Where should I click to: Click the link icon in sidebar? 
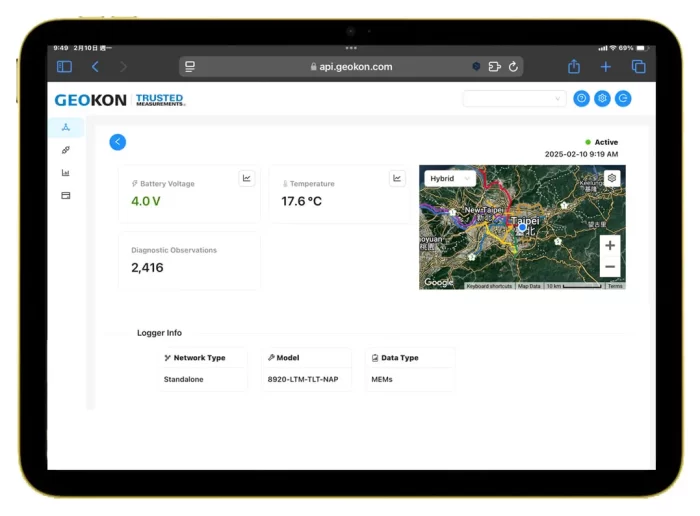coord(66,150)
